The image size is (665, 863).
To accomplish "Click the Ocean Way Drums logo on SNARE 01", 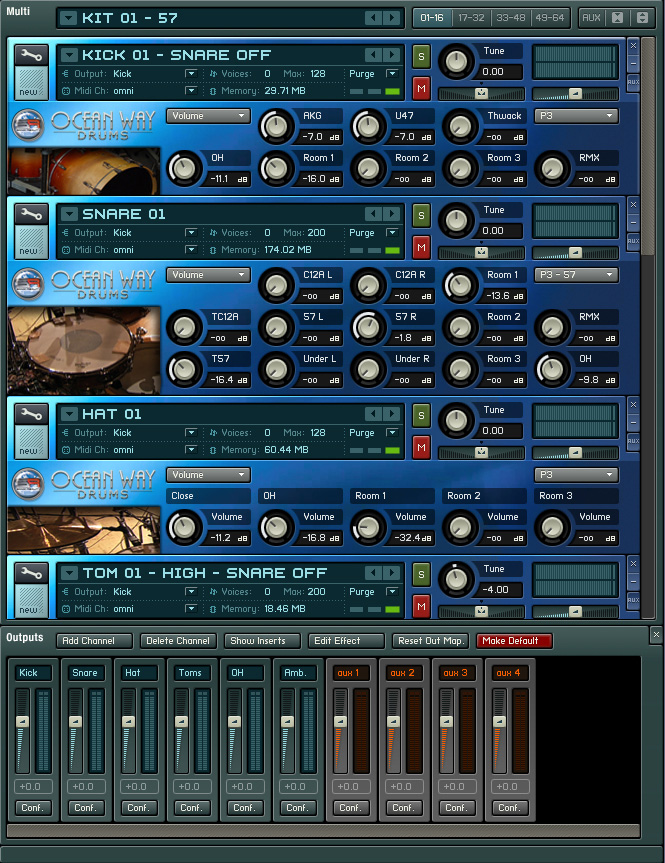I will pyautogui.click(x=84, y=282).
